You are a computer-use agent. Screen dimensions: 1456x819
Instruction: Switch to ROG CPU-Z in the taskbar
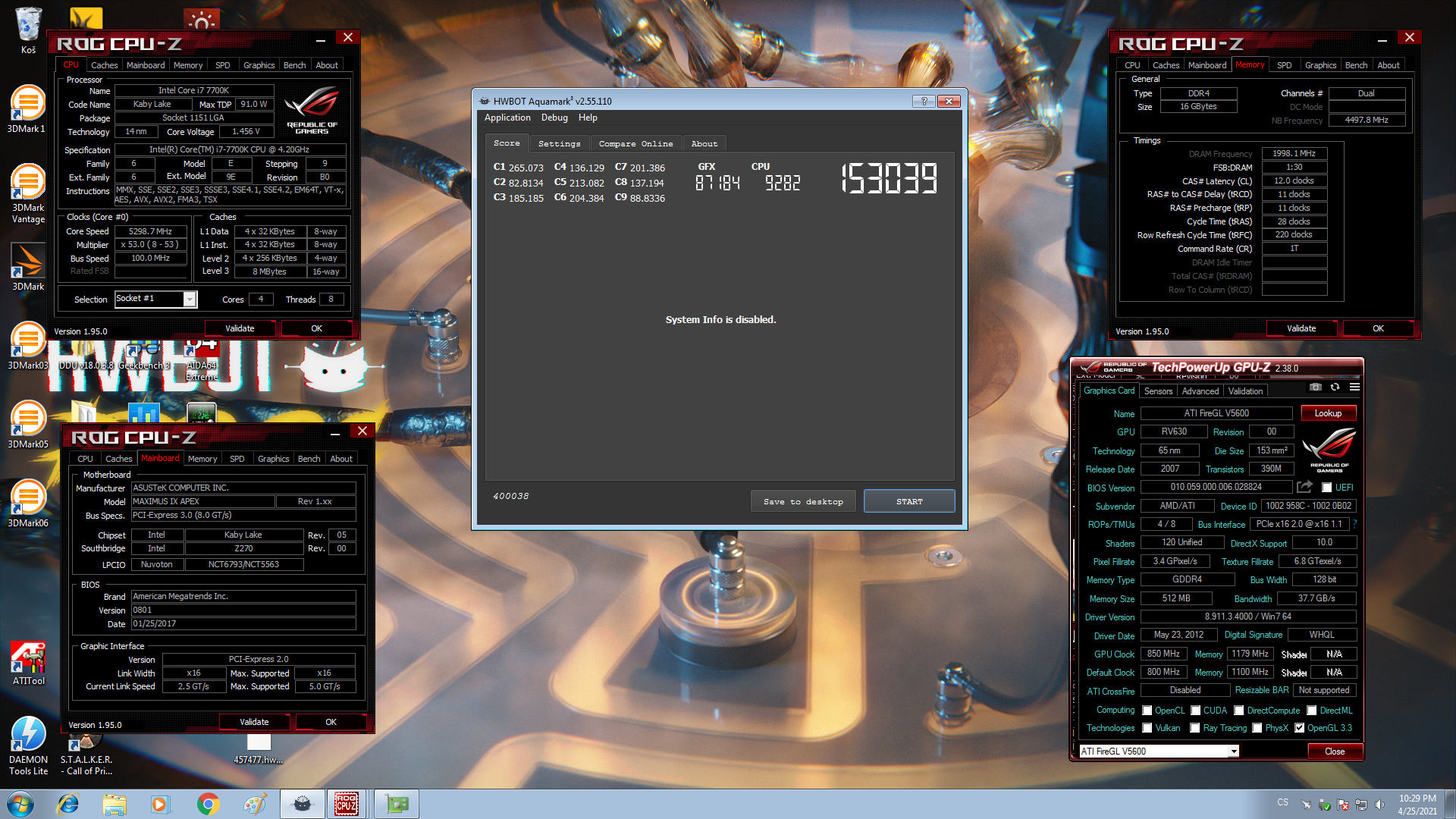click(x=347, y=804)
